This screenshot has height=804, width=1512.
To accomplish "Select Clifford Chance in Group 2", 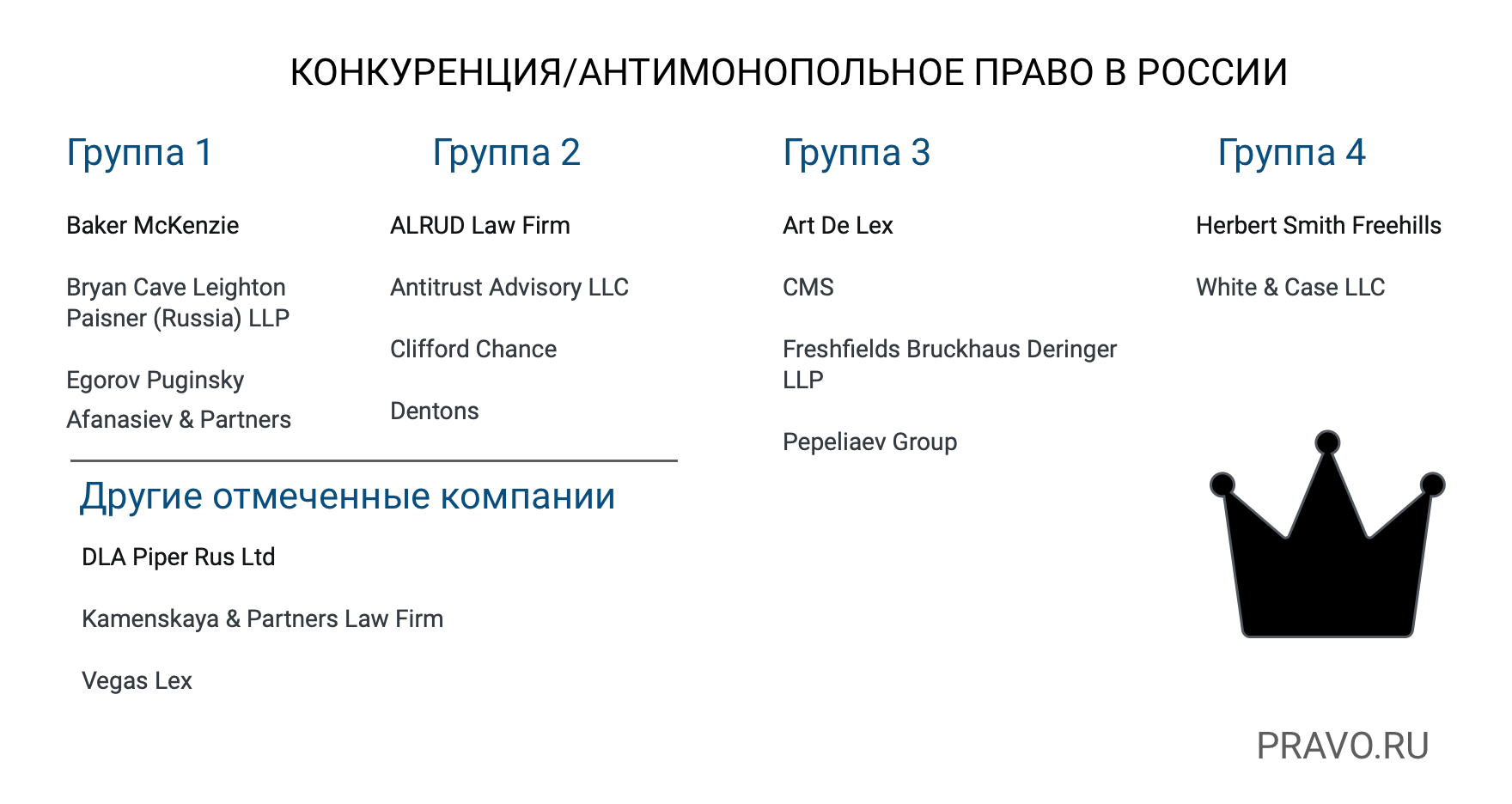I will (x=473, y=349).
